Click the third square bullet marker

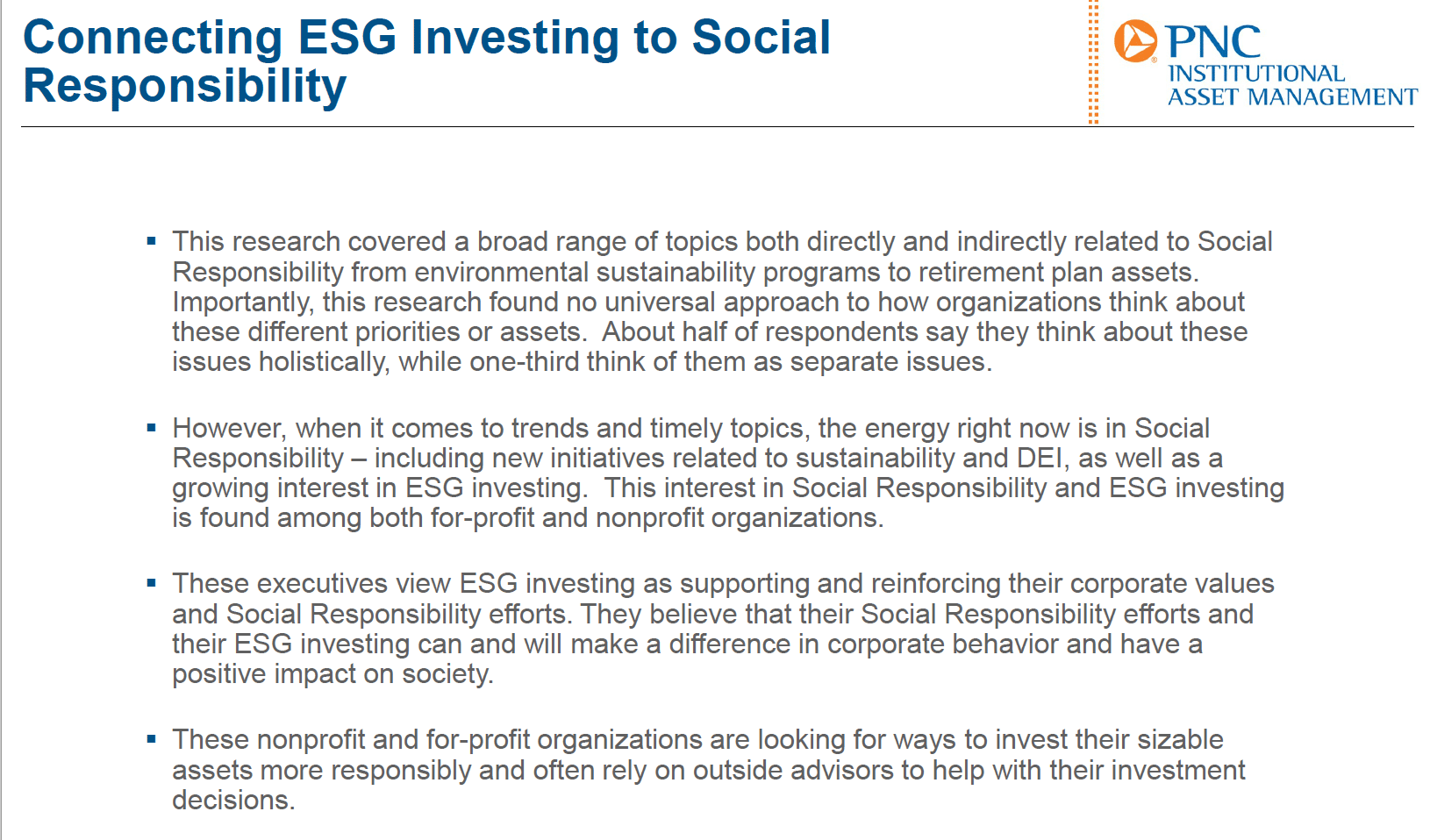(x=152, y=582)
